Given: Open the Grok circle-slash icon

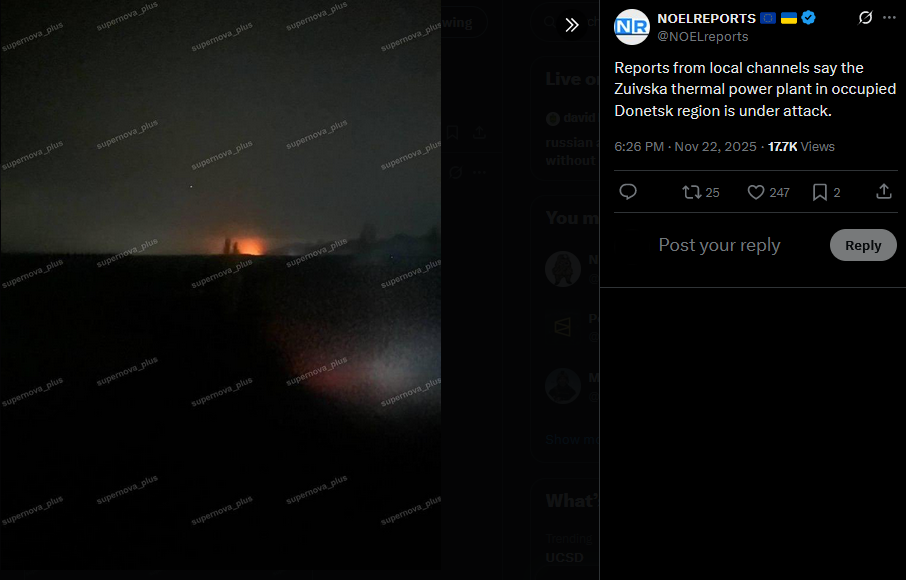Looking at the screenshot, I should coord(865,18).
